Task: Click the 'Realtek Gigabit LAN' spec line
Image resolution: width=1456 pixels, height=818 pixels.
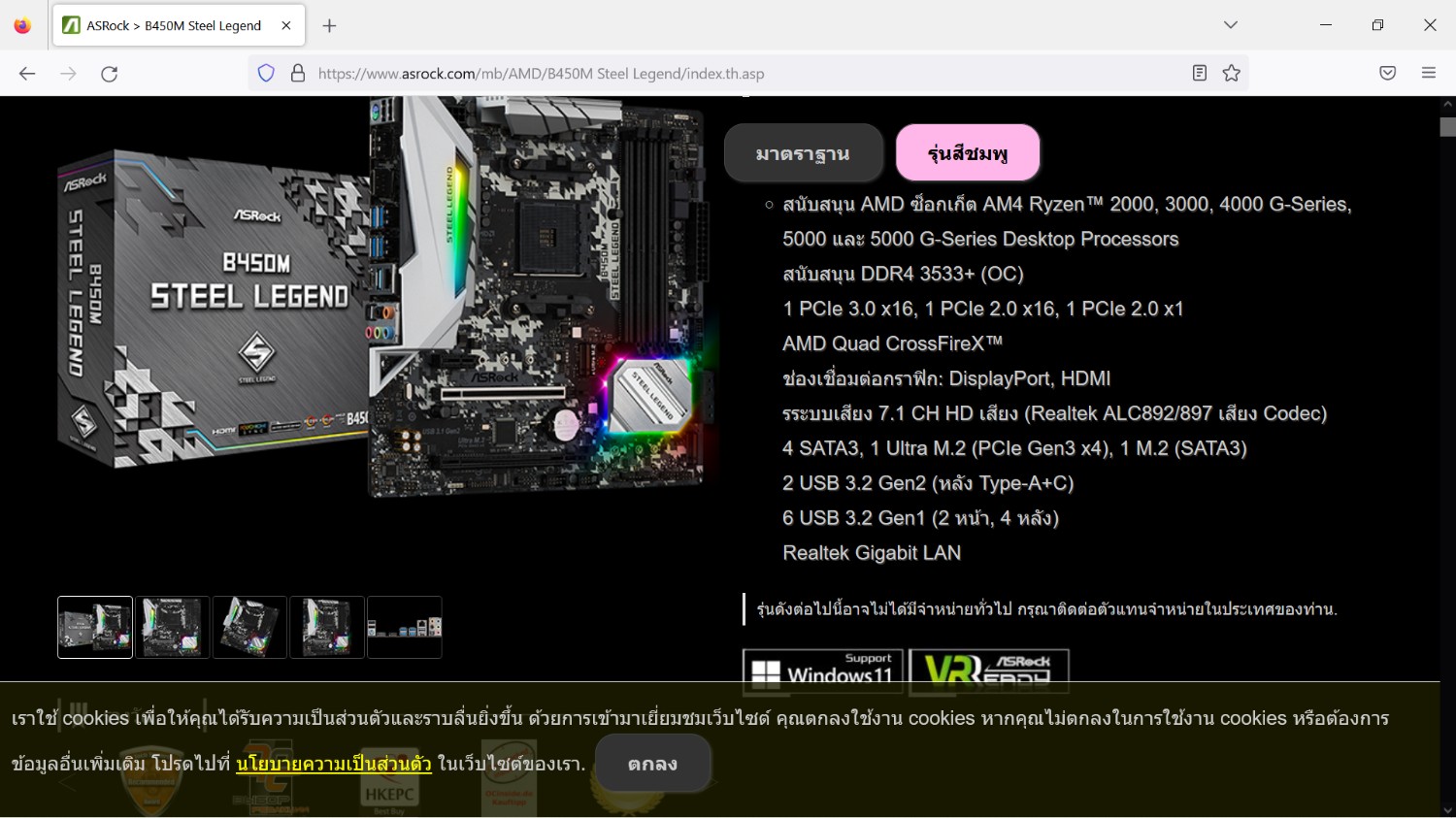Action: pos(872,553)
